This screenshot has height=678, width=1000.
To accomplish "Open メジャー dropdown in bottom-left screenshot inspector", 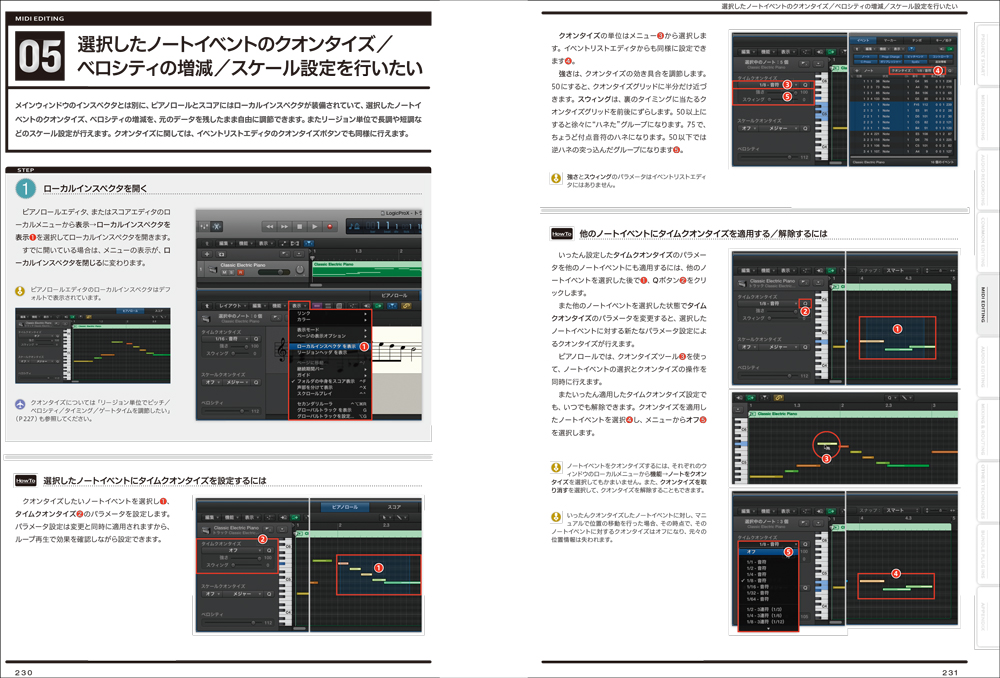I will 242,594.
